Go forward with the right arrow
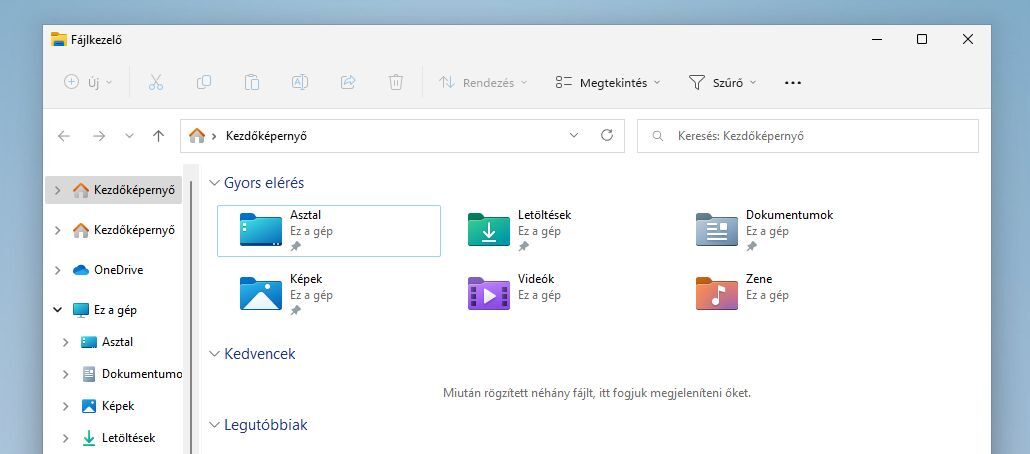Image resolution: width=1030 pixels, height=454 pixels. coord(99,136)
